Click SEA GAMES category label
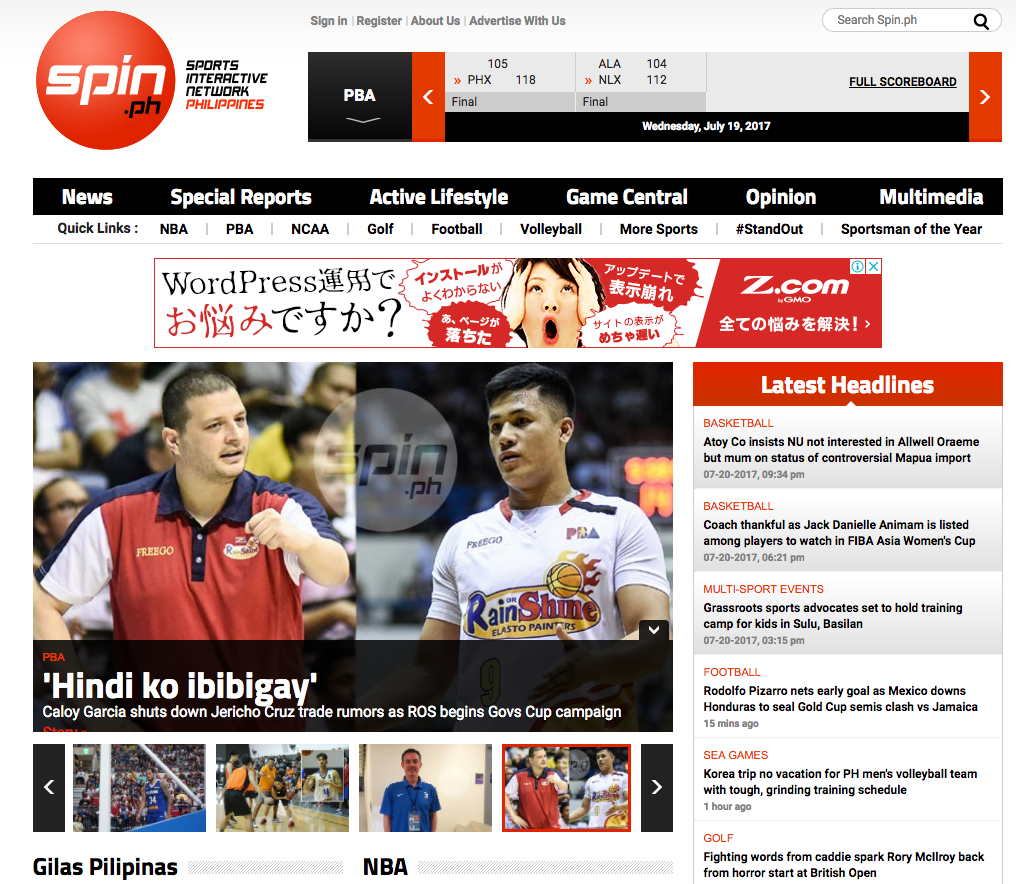 pyautogui.click(x=735, y=755)
